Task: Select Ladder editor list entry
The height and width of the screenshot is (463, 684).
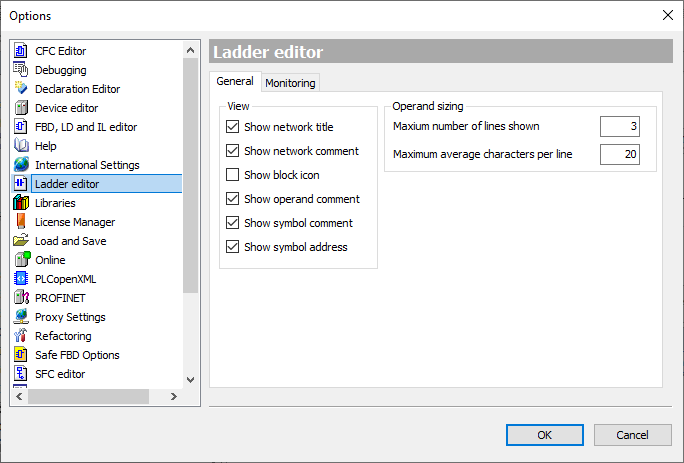Action: point(107,184)
